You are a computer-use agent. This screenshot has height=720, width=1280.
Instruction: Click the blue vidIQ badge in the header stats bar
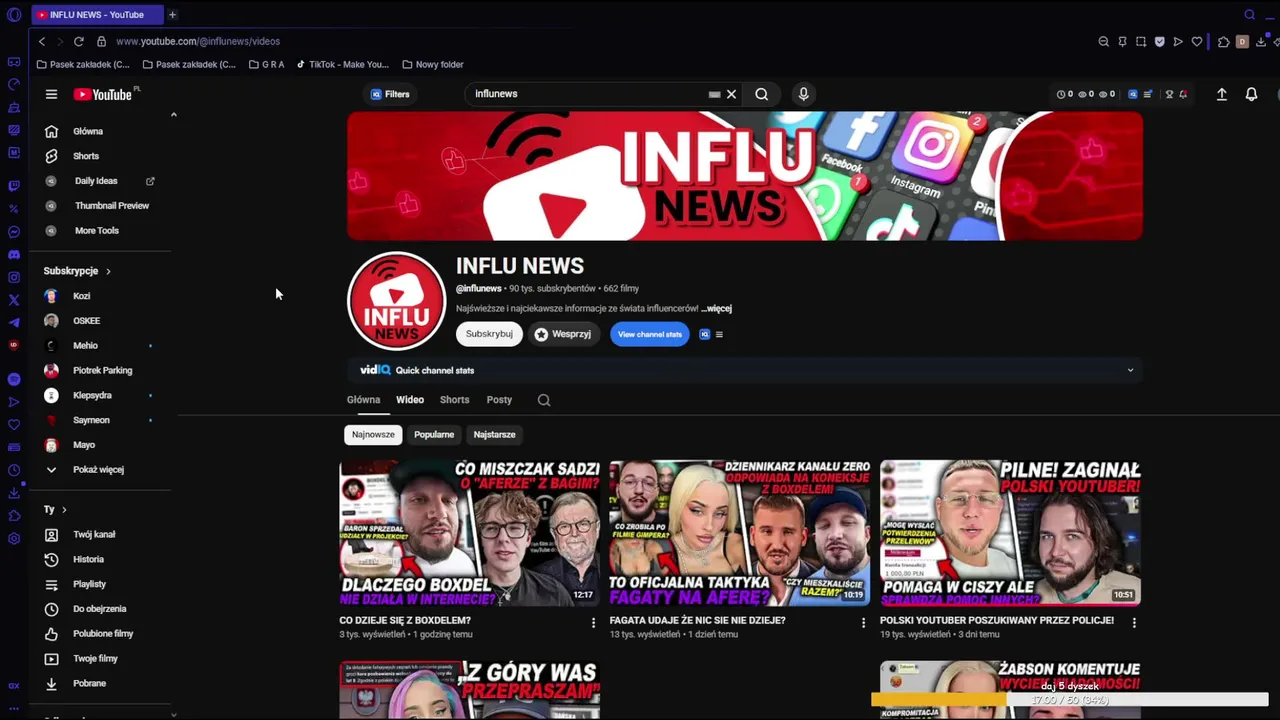tap(1133, 94)
